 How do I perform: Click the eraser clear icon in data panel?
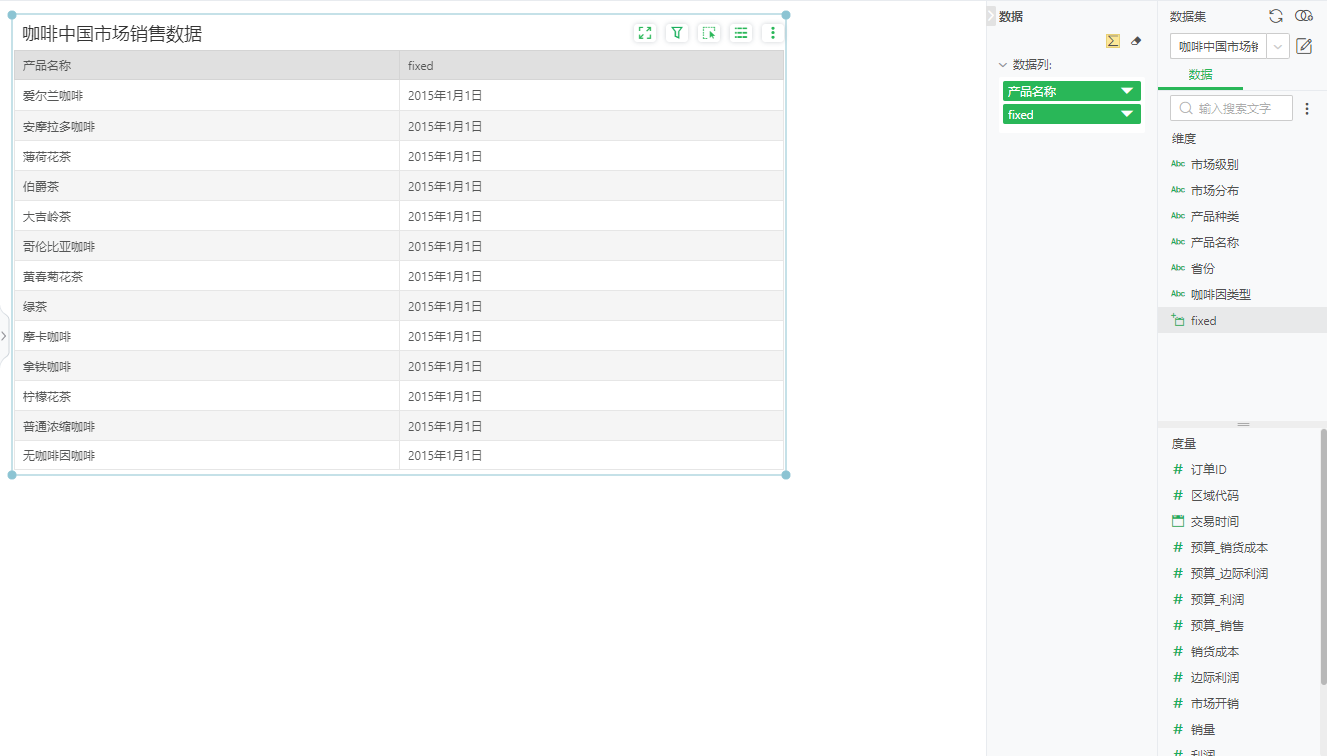click(1135, 41)
